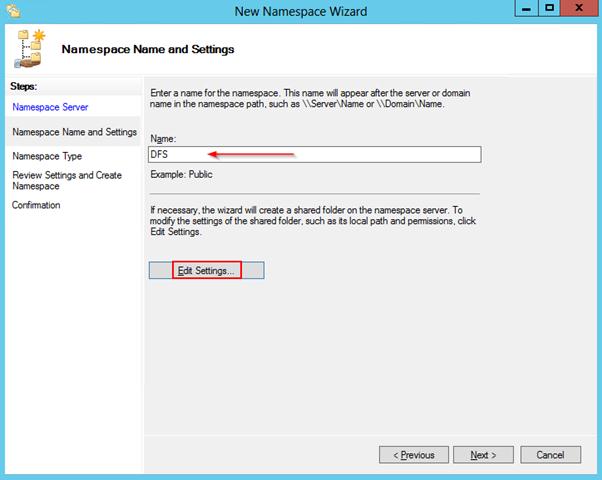Click the New Namespace Wizard title bar text
Image resolution: width=602 pixels, height=480 pixels.
300,11
